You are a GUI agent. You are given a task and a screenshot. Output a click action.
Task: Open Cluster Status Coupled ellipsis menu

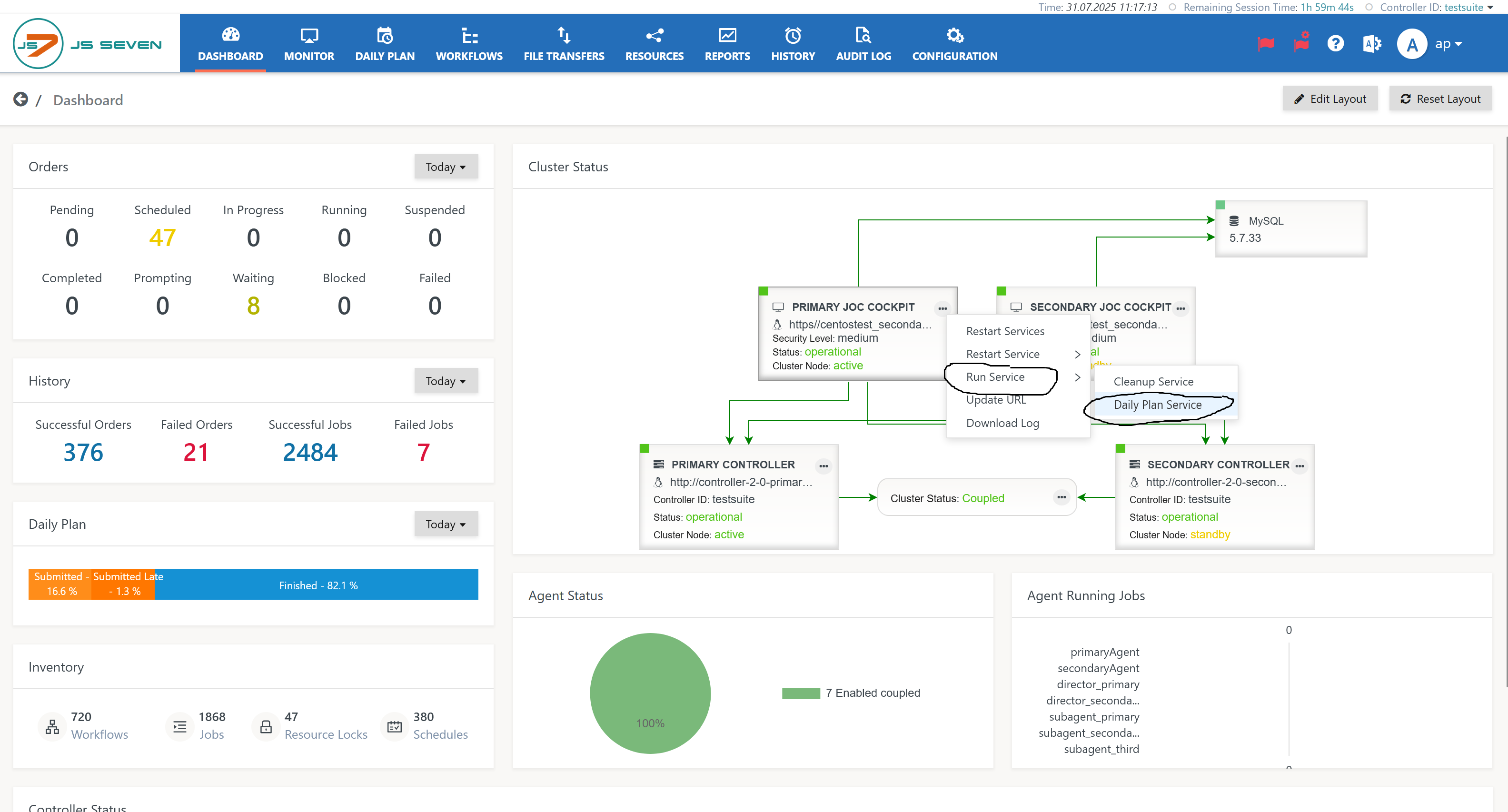tap(1061, 497)
